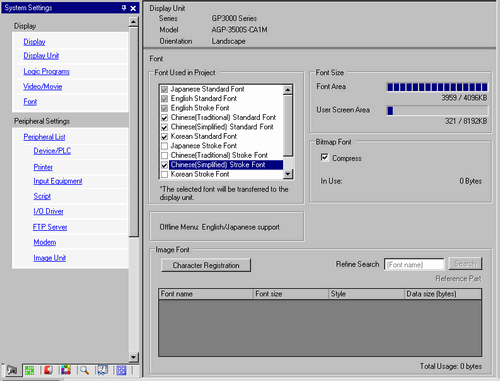Open the green grid tab icon
Image resolution: width=500 pixels, height=381 pixels.
[x=29, y=370]
